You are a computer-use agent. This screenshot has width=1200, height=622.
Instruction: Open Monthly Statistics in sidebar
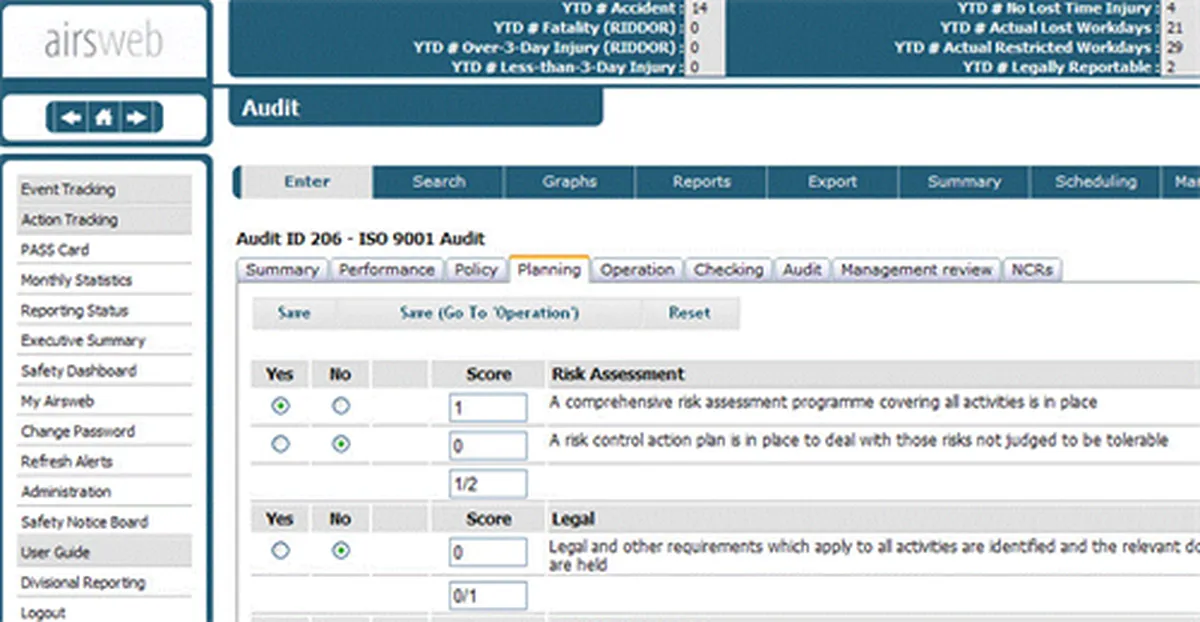104,280
